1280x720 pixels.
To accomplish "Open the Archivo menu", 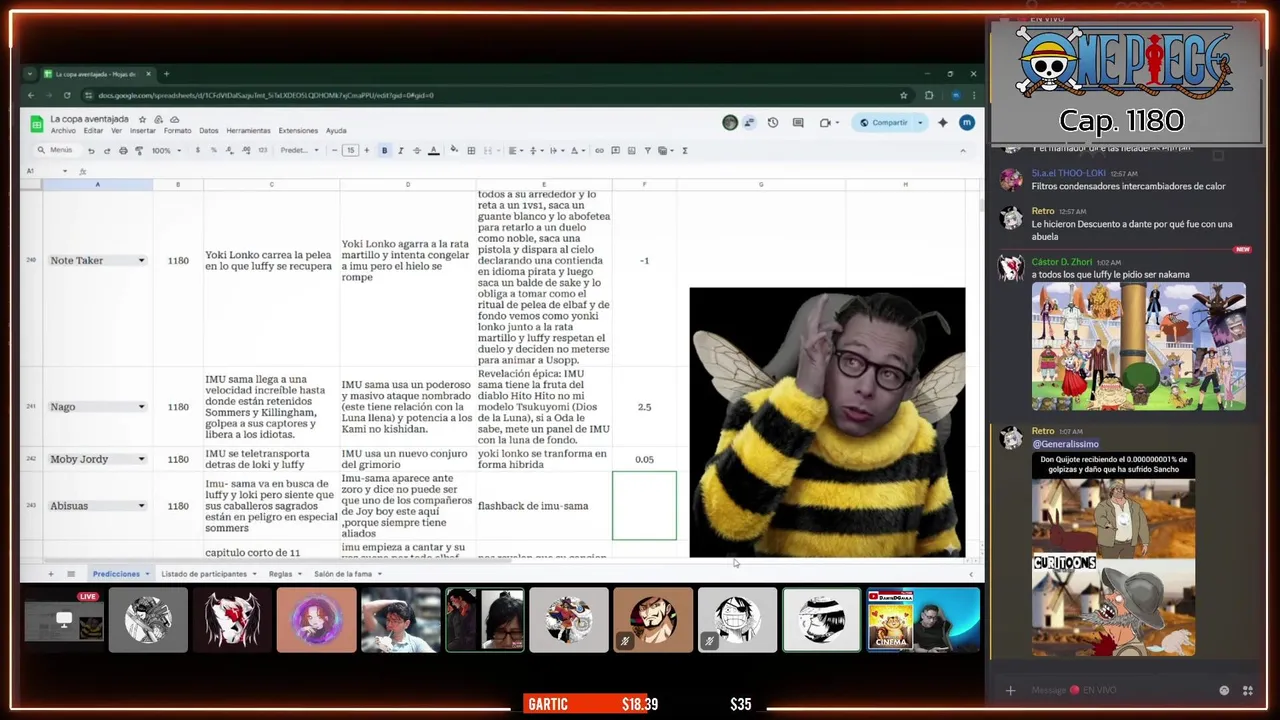I will click(63, 131).
